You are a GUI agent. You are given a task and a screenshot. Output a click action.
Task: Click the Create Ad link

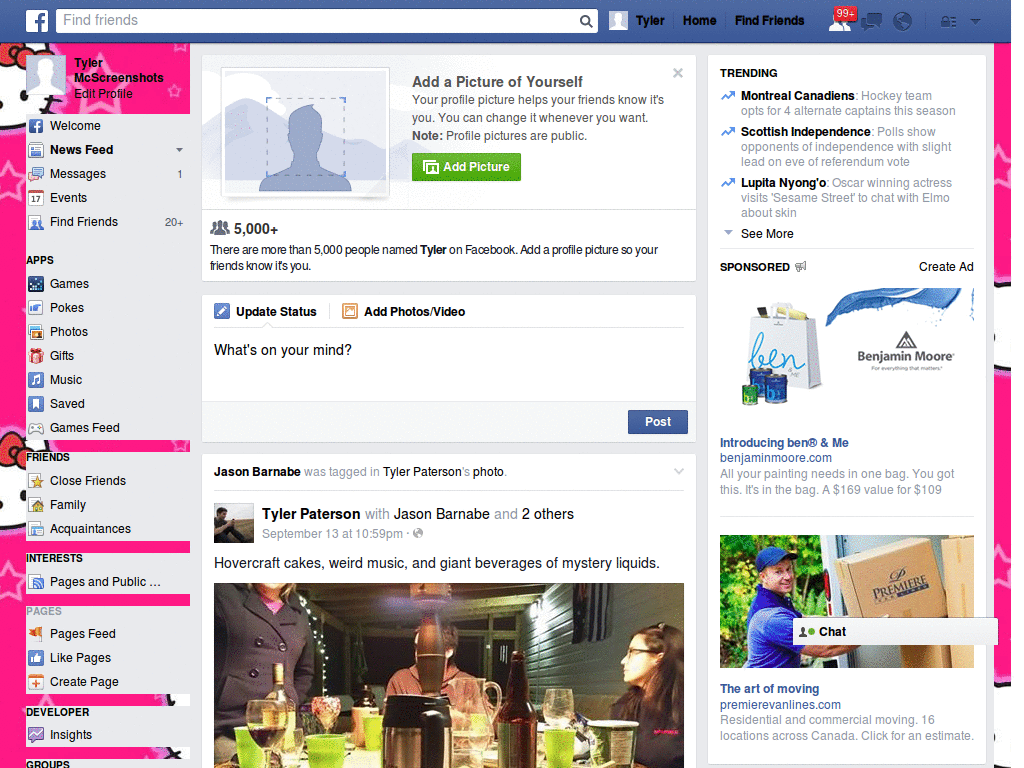946,266
